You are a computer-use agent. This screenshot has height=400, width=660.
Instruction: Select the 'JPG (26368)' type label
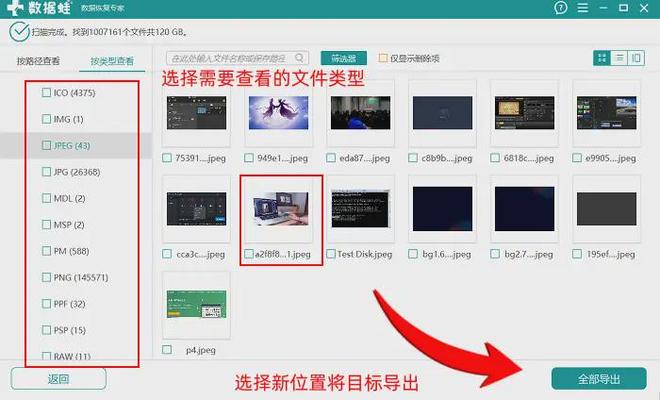pyautogui.click(x=77, y=172)
